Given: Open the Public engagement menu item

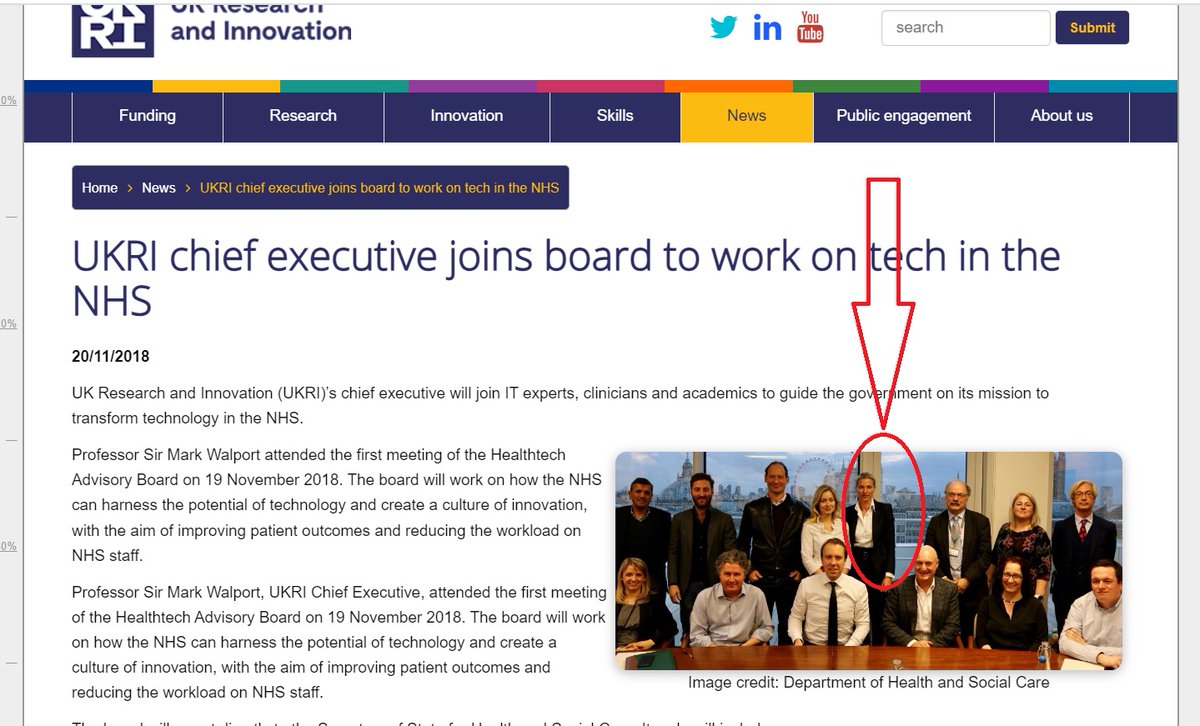Looking at the screenshot, I should click(x=904, y=116).
